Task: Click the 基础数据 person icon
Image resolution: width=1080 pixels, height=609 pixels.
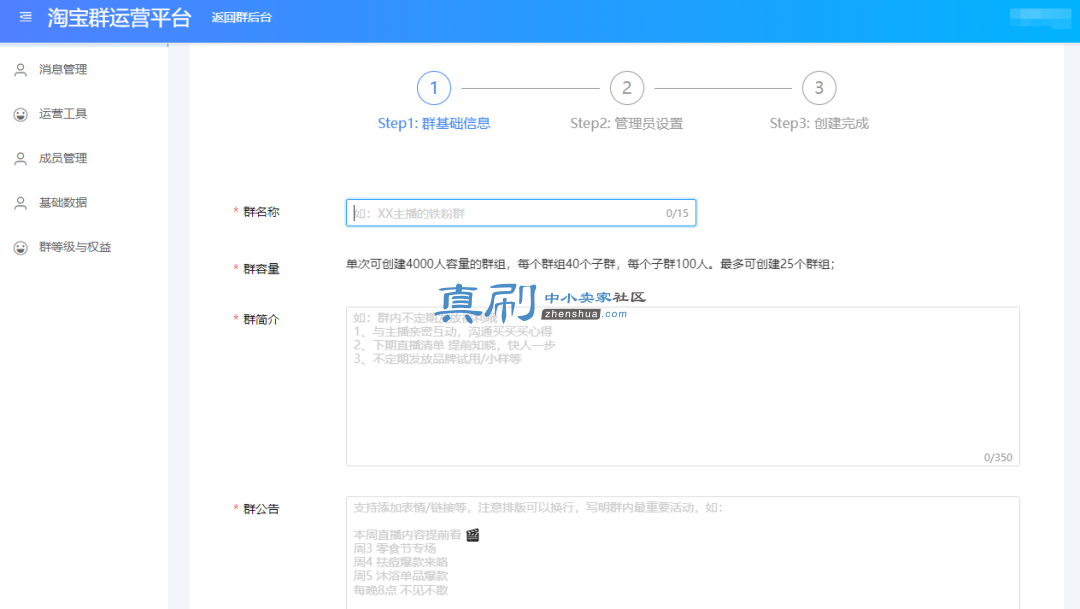Action: 21,203
